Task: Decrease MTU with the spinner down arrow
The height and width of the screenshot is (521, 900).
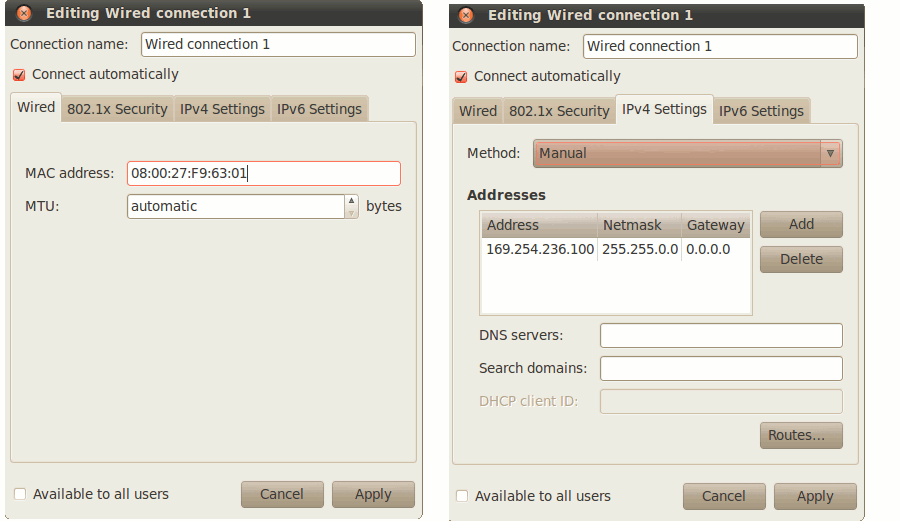Action: pyautogui.click(x=351, y=212)
